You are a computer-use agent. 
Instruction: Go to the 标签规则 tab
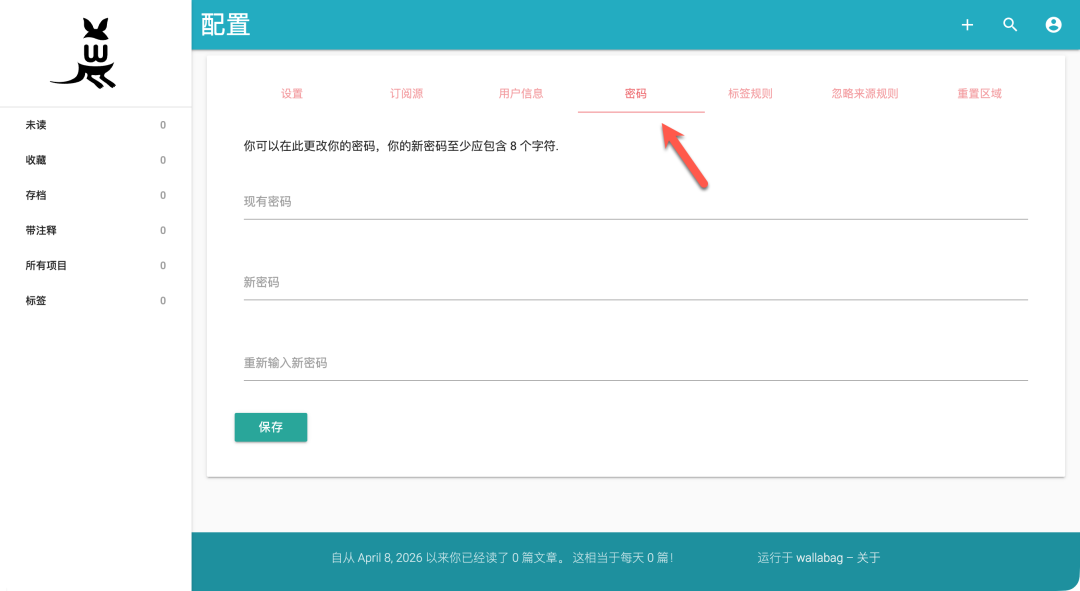point(750,94)
